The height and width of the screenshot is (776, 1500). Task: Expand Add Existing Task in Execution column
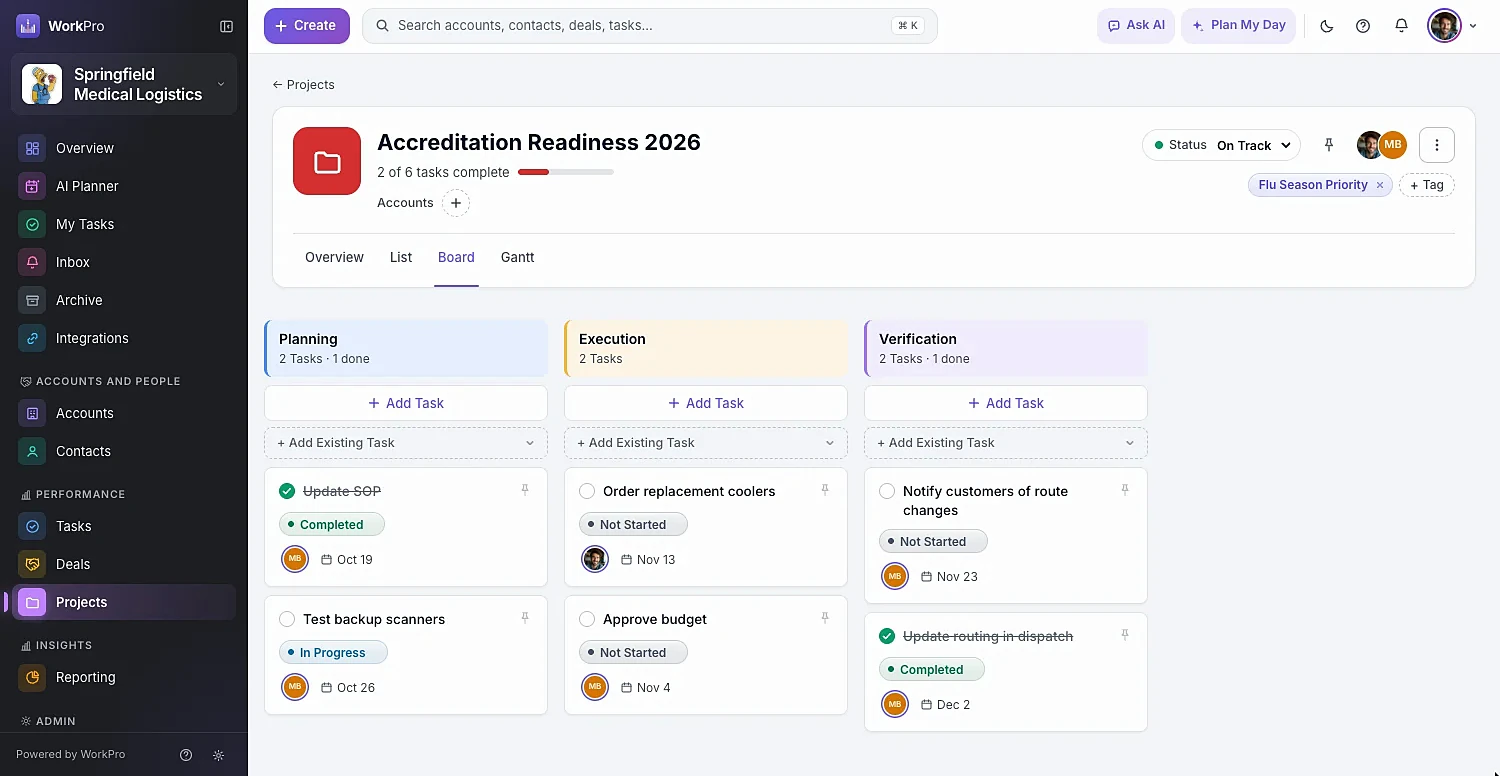[706, 443]
